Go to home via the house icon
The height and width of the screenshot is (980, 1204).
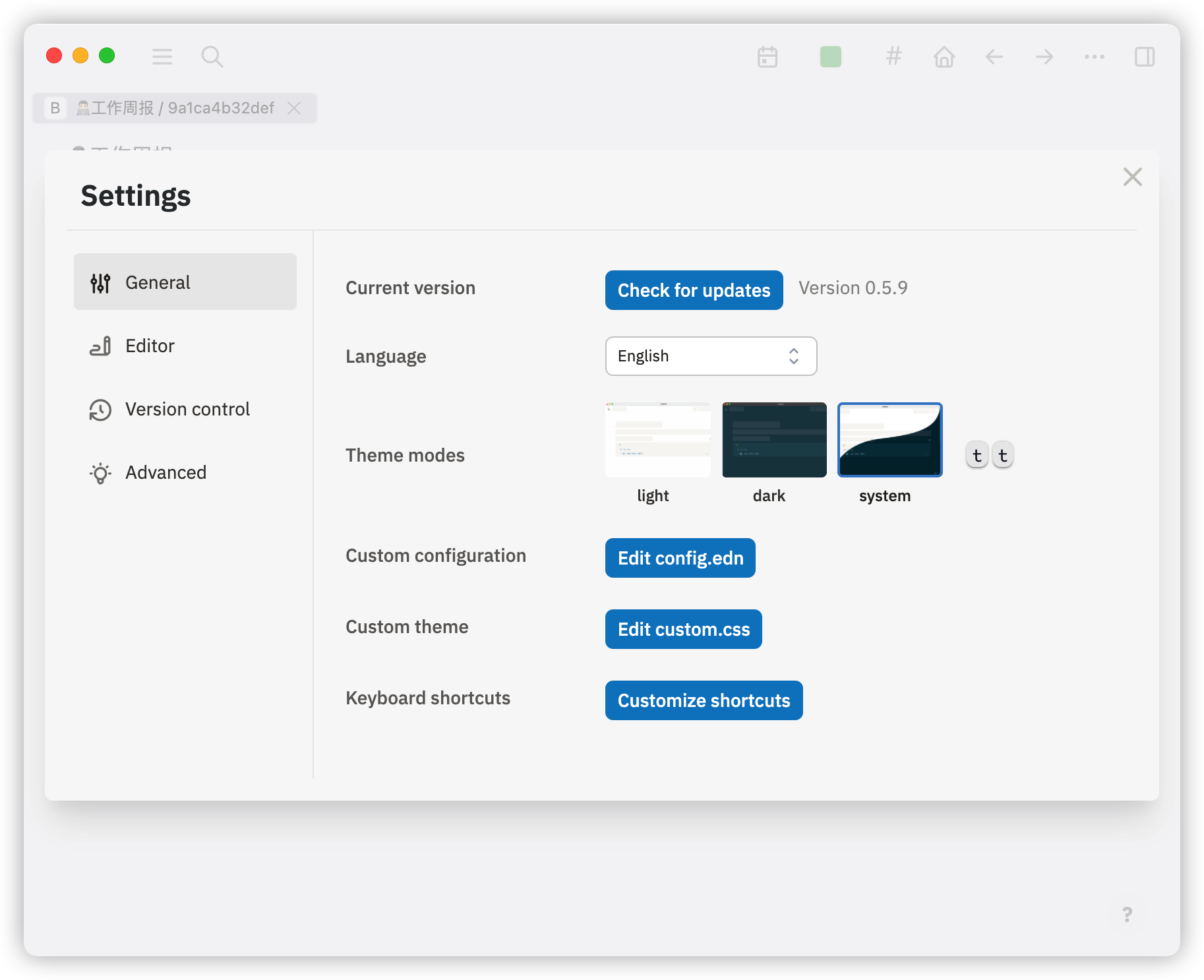coord(944,57)
